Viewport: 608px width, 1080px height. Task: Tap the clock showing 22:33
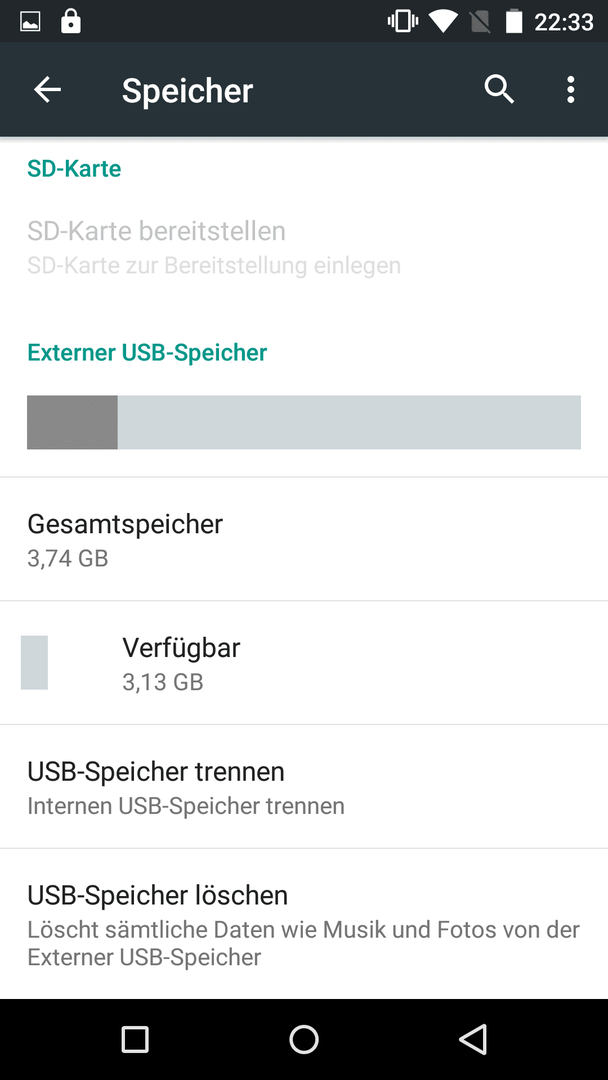pyautogui.click(x=564, y=22)
